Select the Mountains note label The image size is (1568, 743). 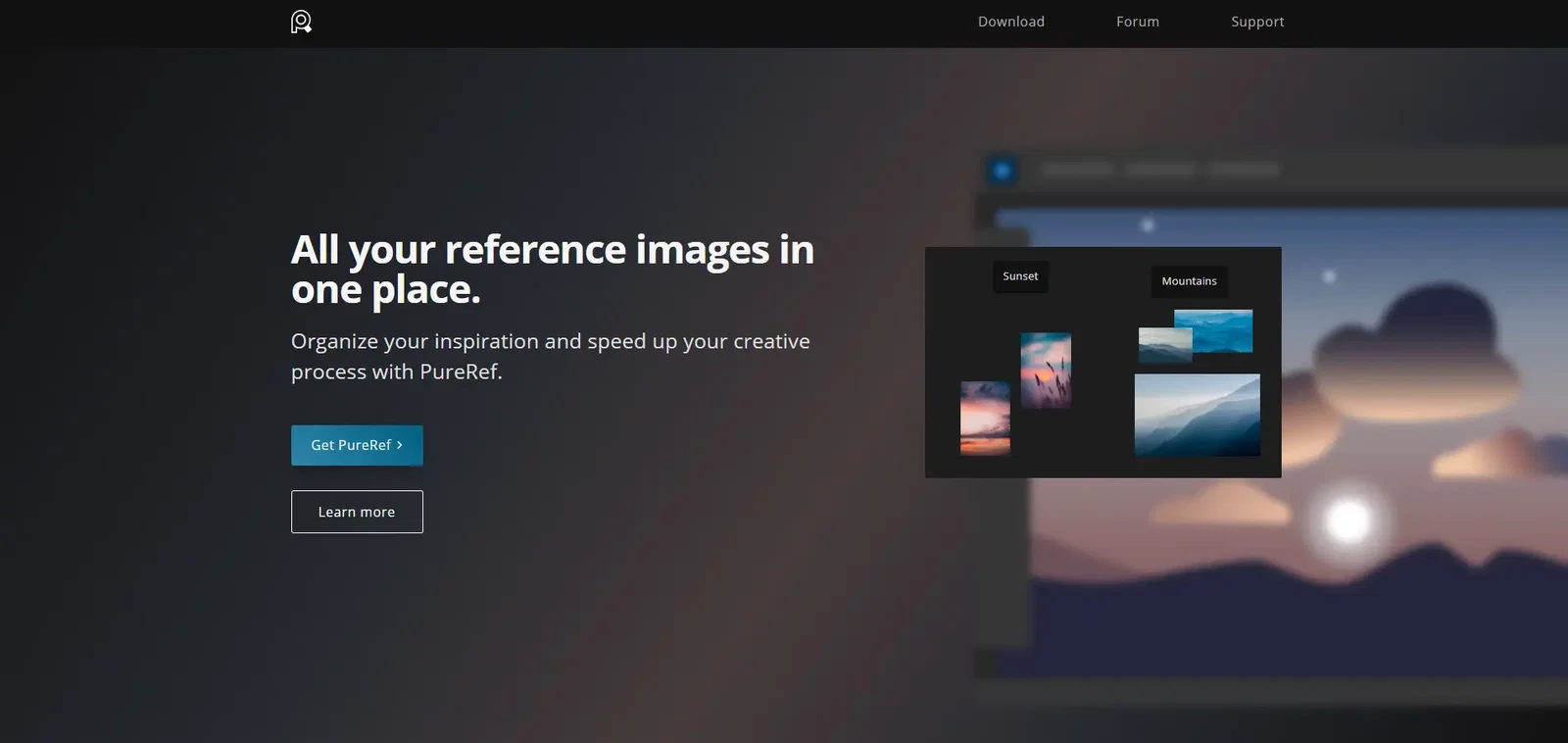point(1189,281)
